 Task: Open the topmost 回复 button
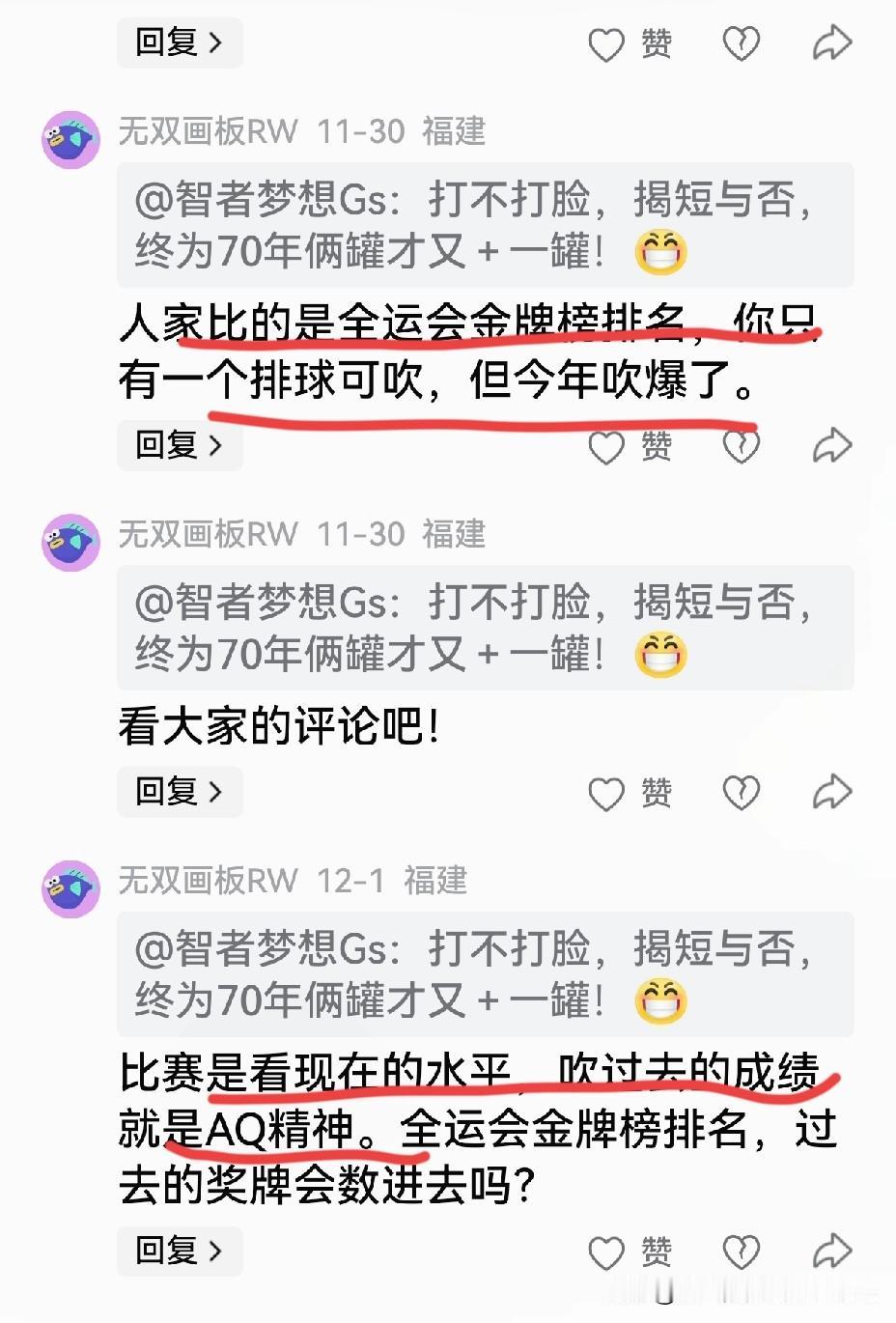coord(180,42)
